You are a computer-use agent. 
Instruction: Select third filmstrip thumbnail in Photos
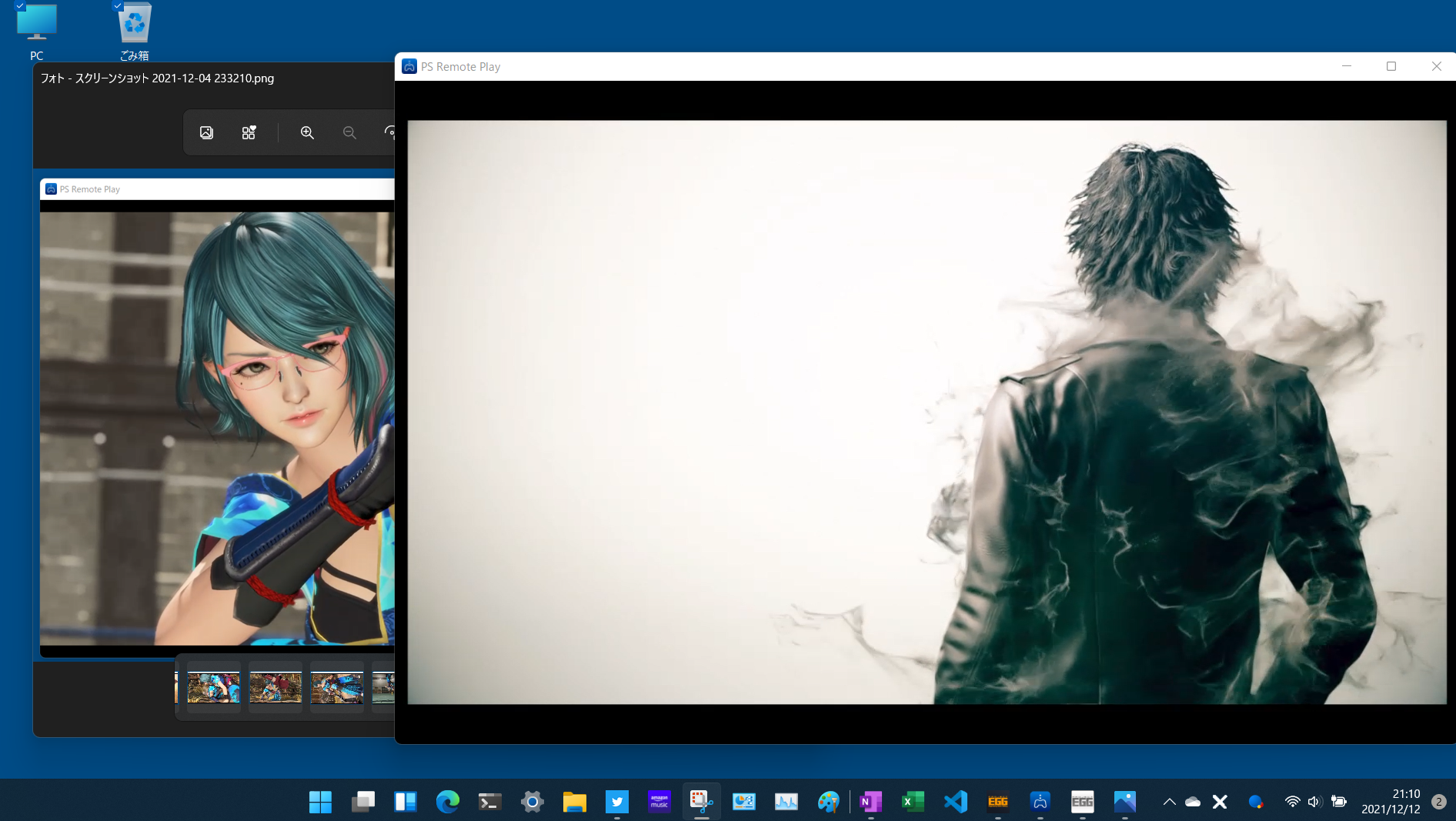[x=337, y=687]
